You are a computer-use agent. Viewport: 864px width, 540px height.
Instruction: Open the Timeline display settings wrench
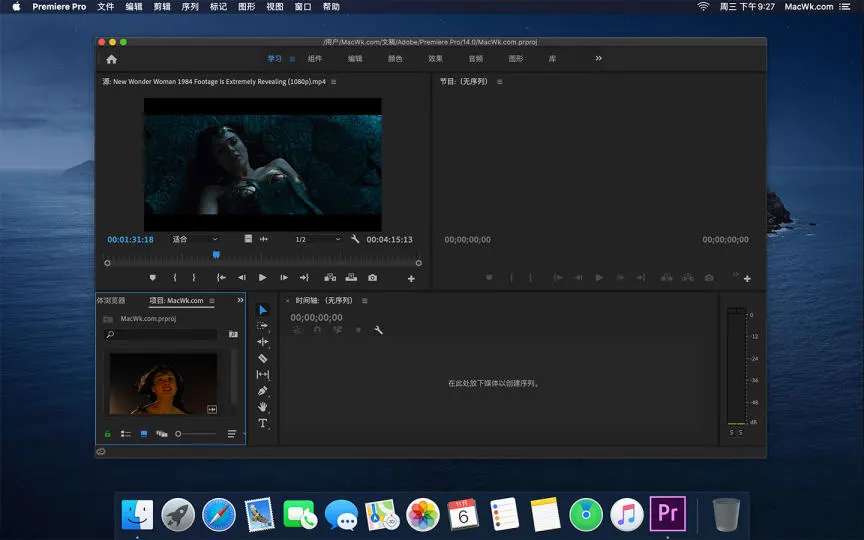379,330
